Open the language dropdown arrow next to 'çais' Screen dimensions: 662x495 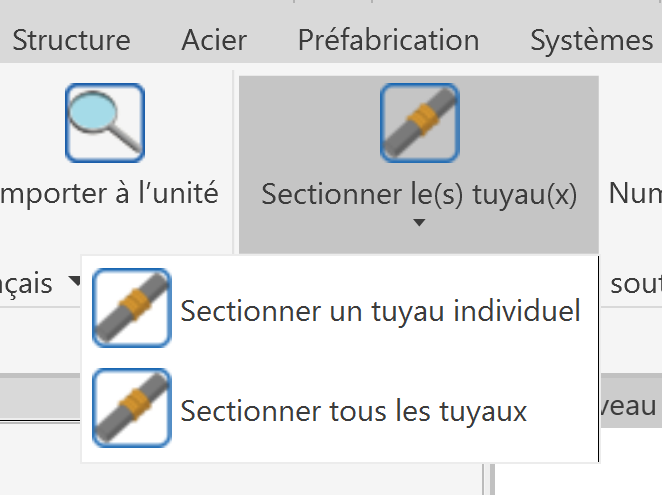(75, 280)
